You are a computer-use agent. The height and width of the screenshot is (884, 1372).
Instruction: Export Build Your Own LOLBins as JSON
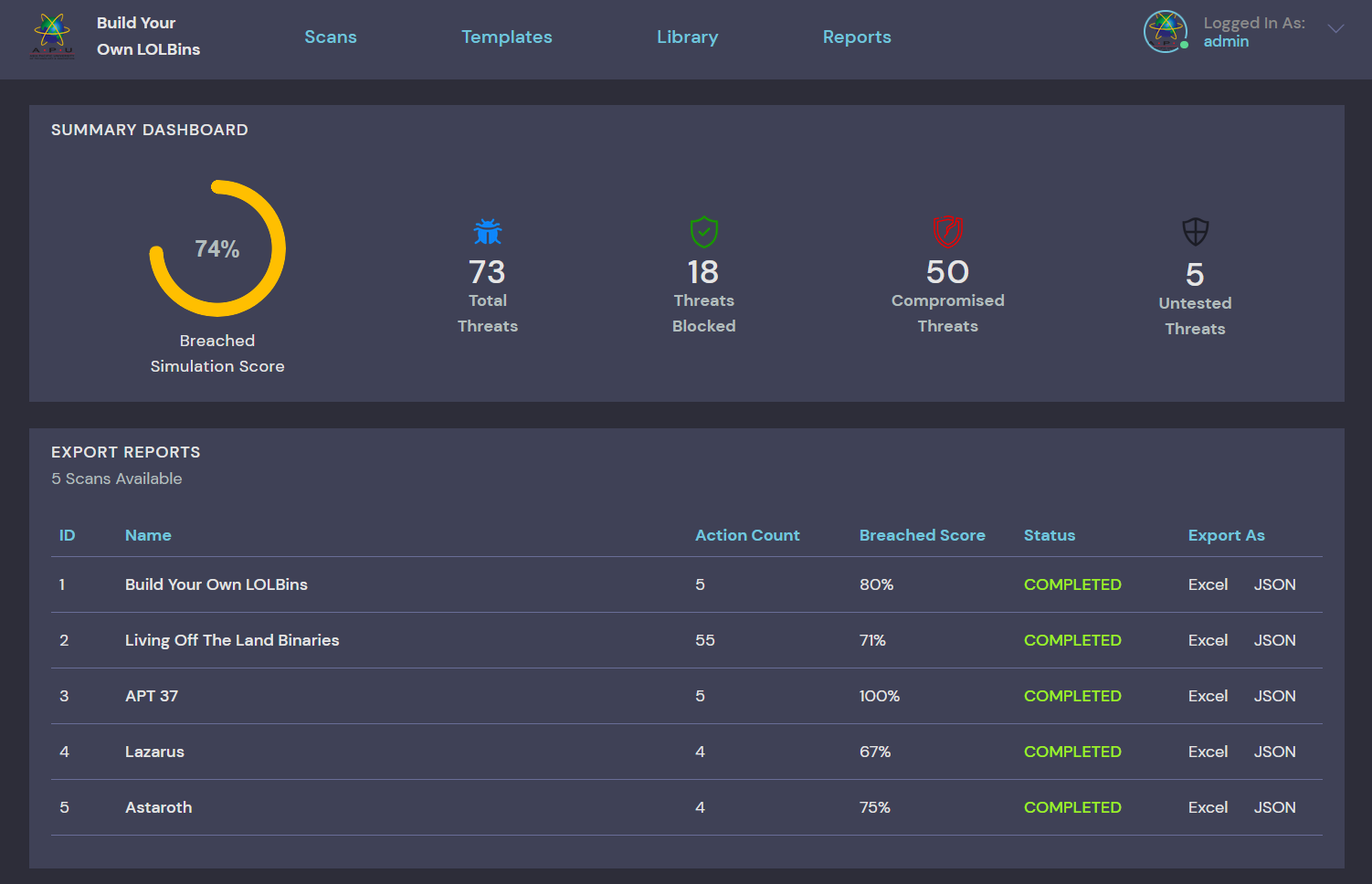pyautogui.click(x=1274, y=584)
